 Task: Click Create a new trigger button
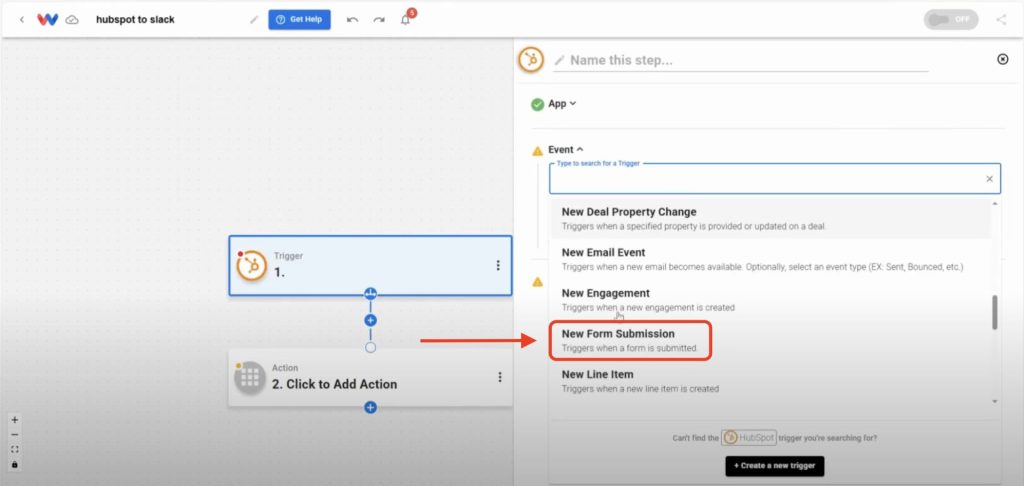click(x=775, y=466)
